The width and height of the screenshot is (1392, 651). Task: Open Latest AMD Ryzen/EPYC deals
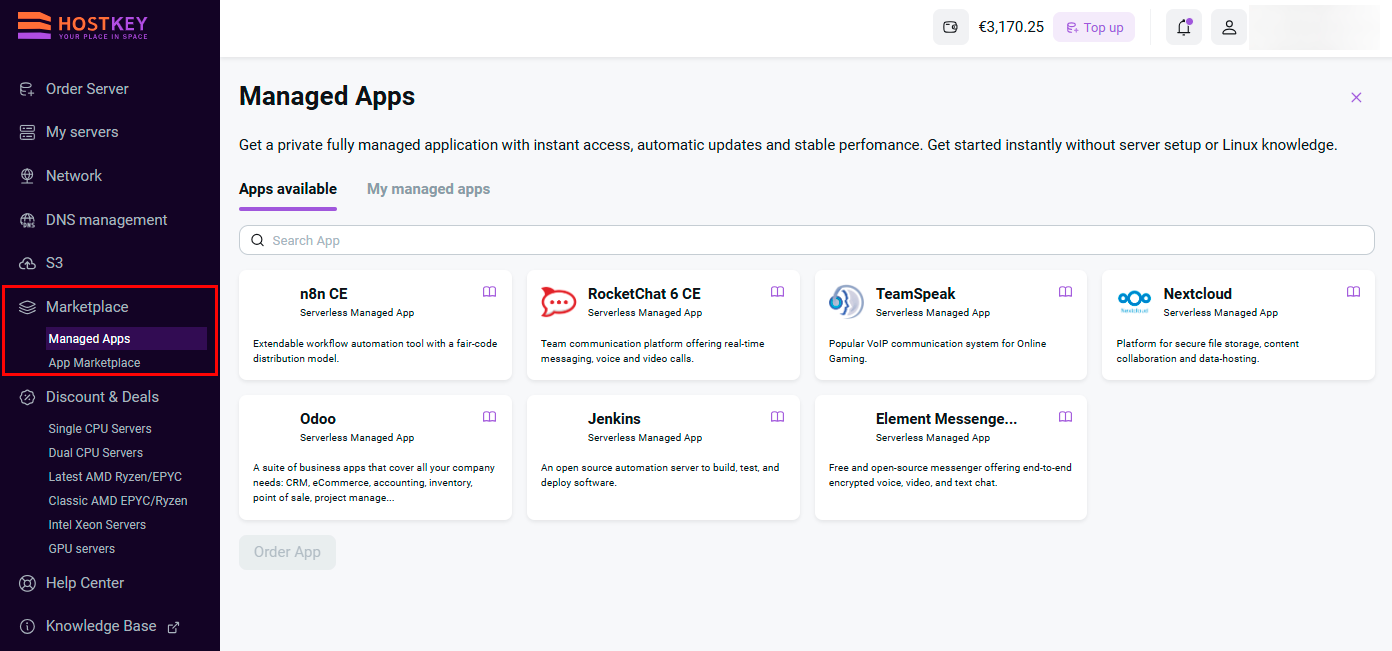115,477
